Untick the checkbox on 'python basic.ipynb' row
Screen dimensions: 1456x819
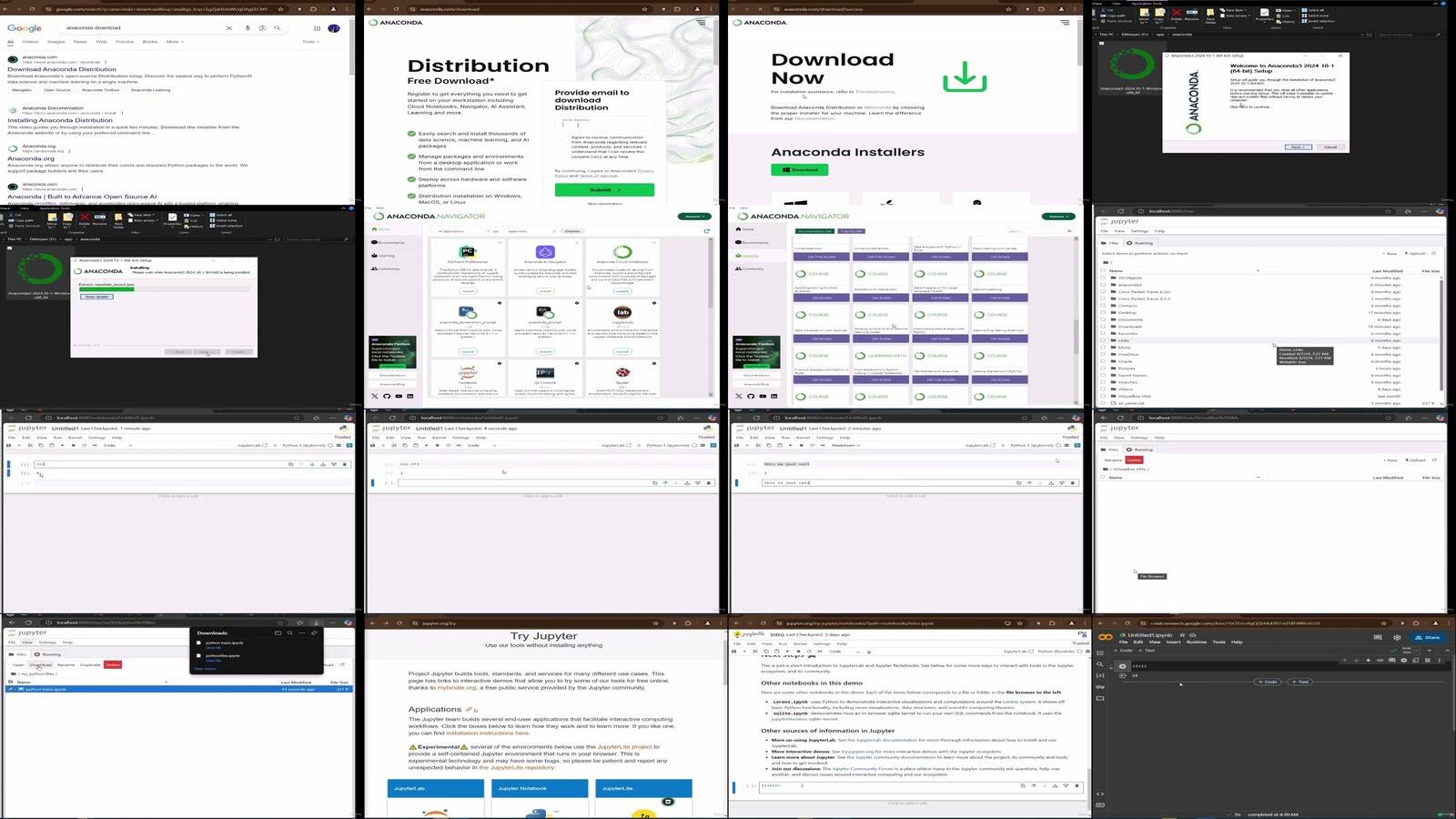(11, 689)
